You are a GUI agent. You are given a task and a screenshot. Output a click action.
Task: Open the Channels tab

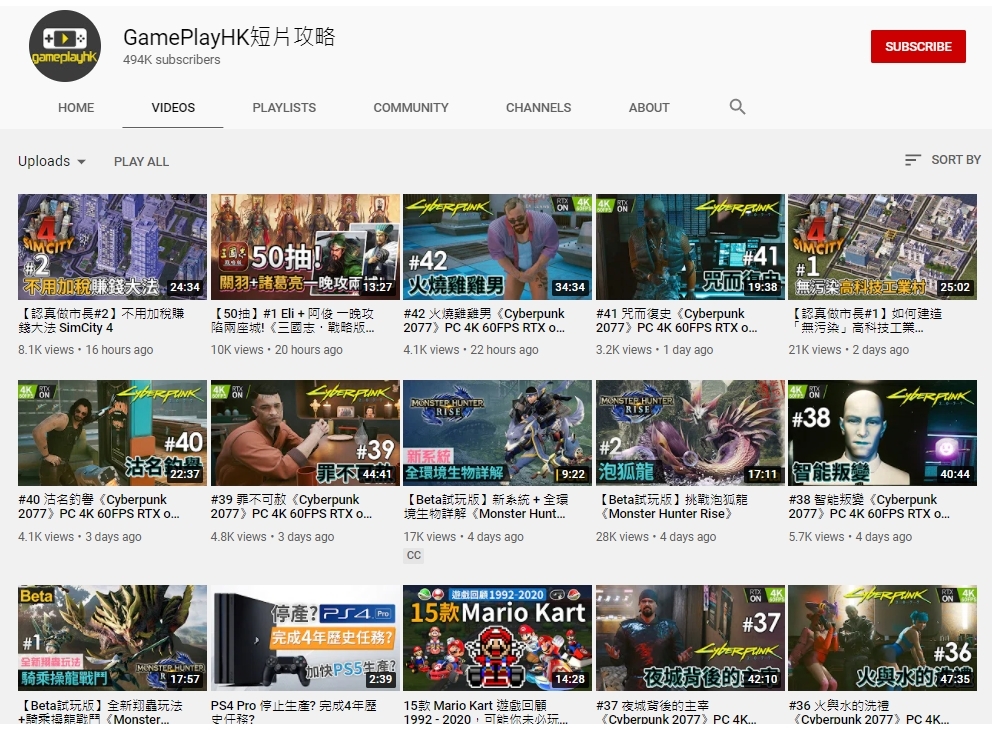538,108
